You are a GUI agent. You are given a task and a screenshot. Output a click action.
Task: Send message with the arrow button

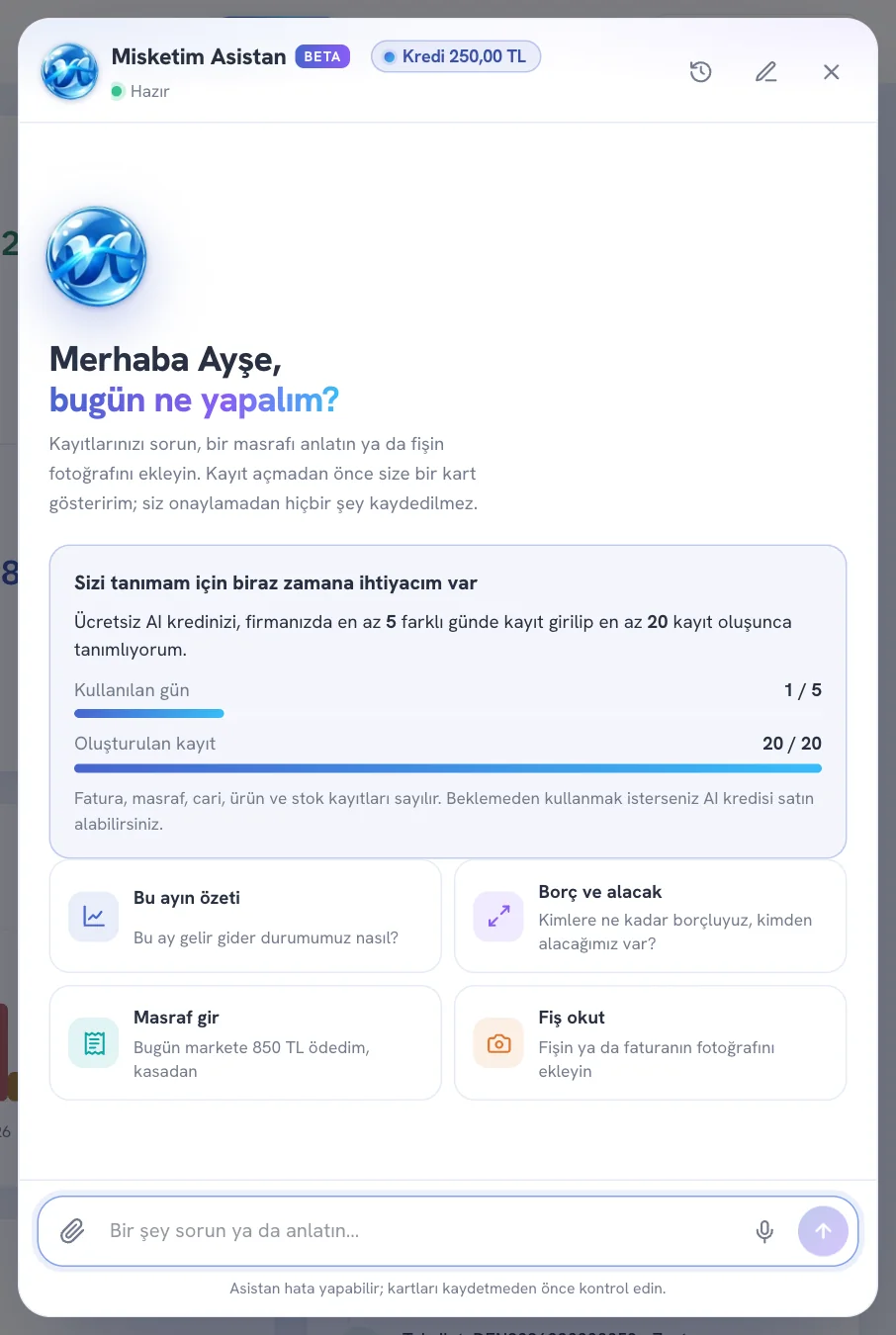823,1231
